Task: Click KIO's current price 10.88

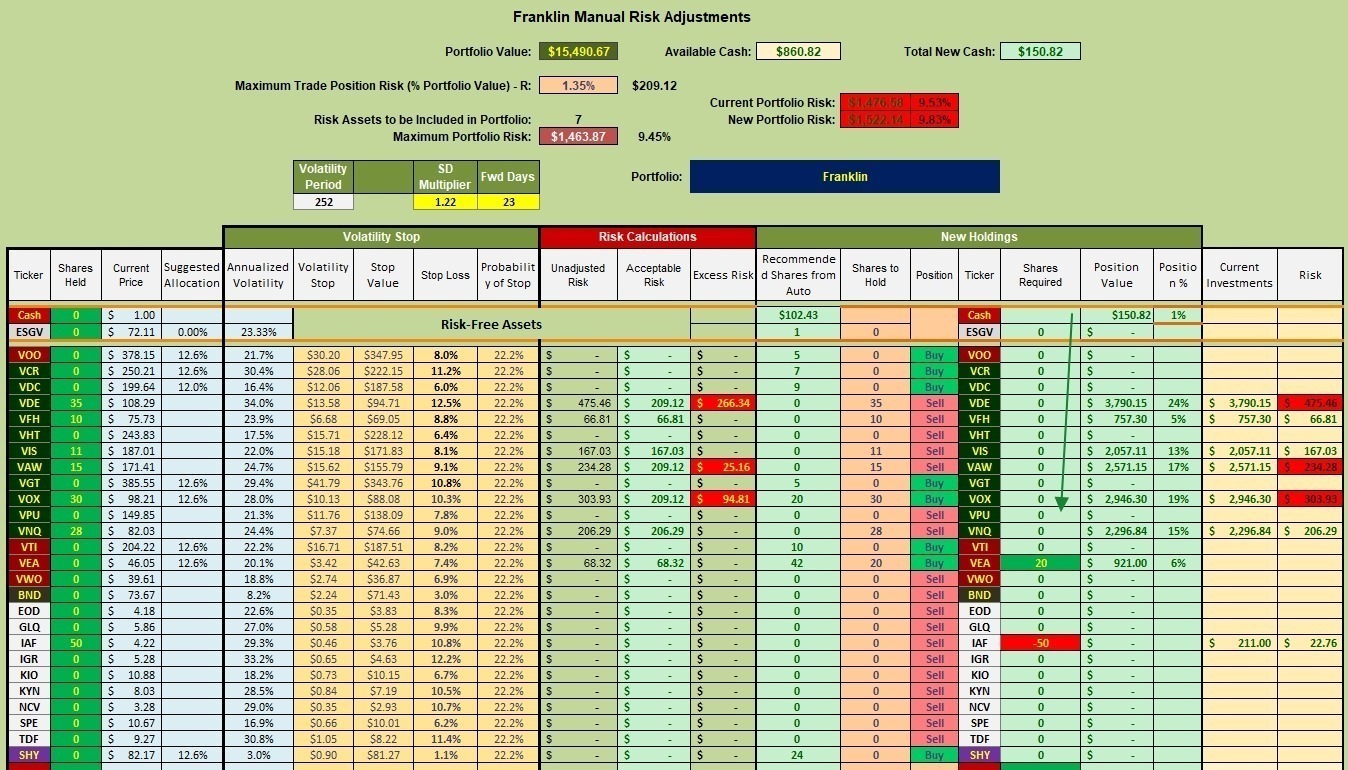Action: pos(130,675)
